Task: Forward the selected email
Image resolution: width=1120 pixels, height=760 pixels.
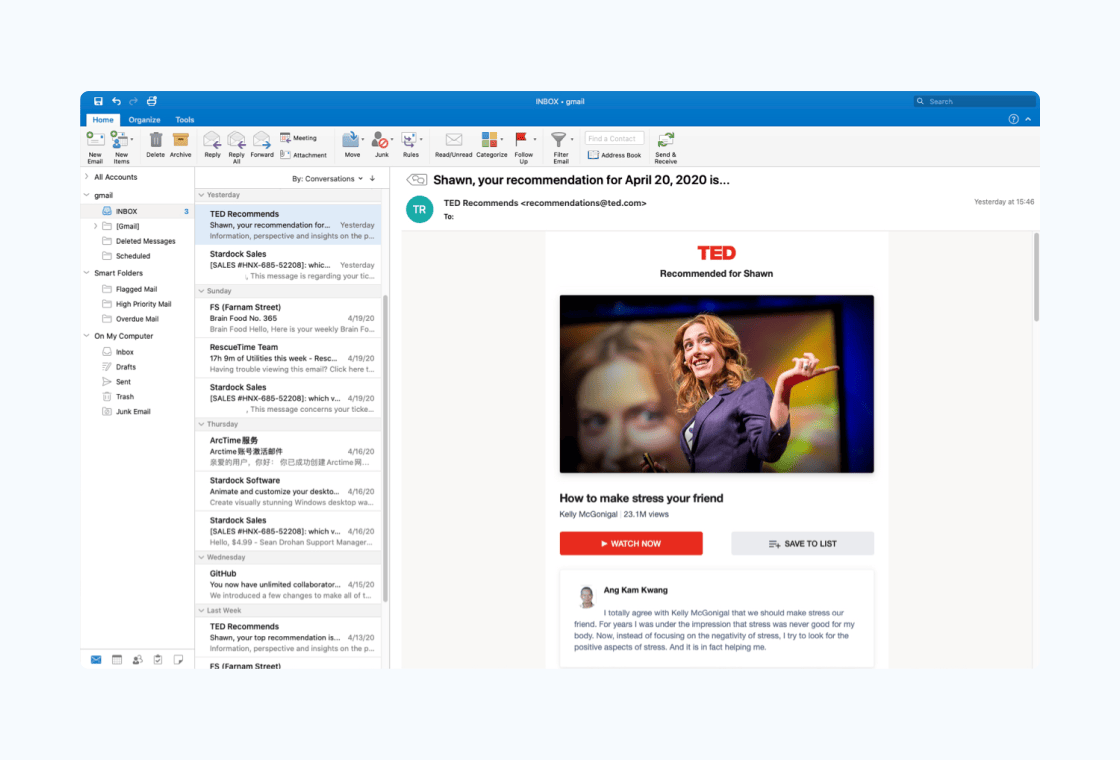Action: pyautogui.click(x=262, y=144)
